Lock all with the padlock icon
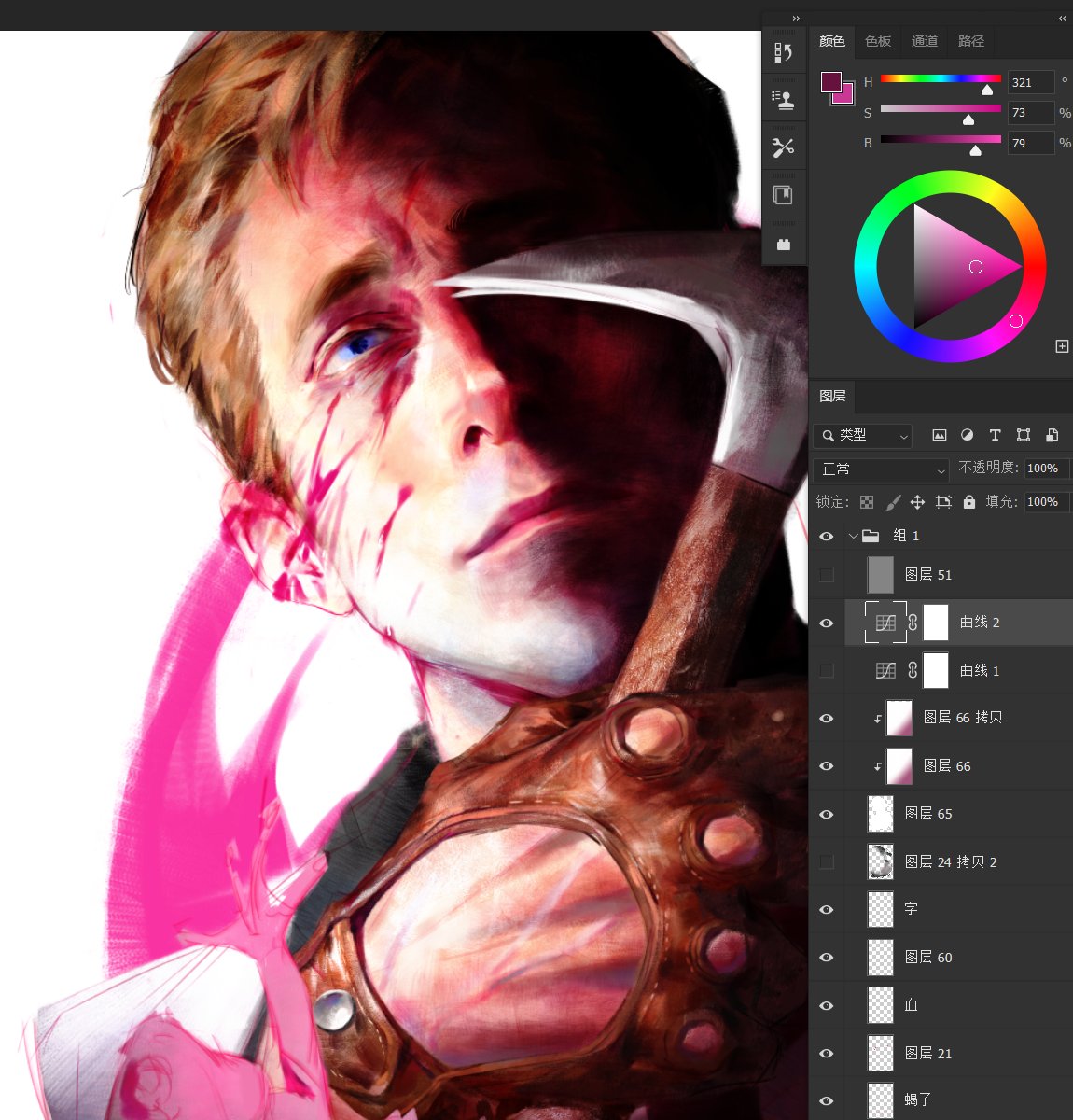The image size is (1073, 1120). pyautogui.click(x=969, y=502)
